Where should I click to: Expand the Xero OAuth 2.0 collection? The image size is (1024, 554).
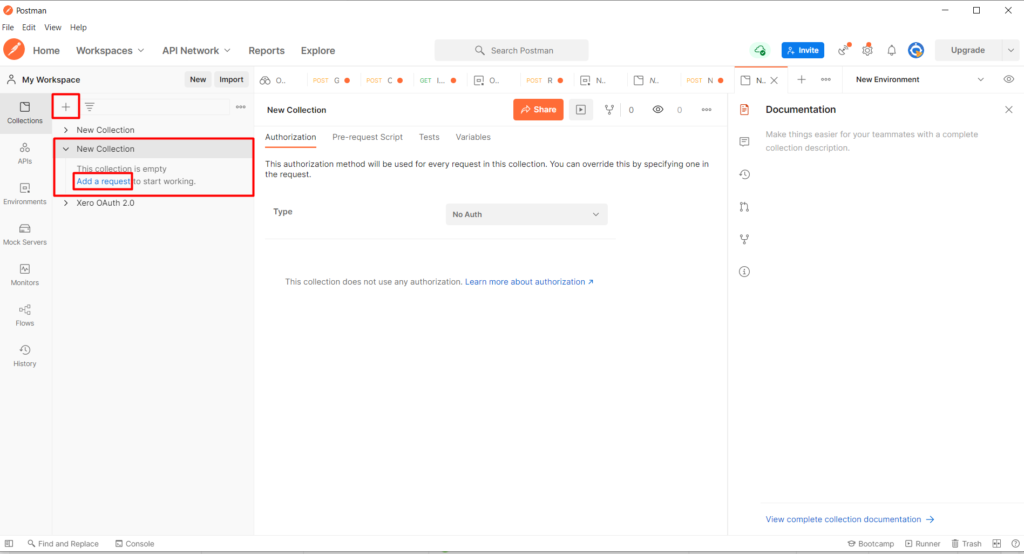point(66,203)
